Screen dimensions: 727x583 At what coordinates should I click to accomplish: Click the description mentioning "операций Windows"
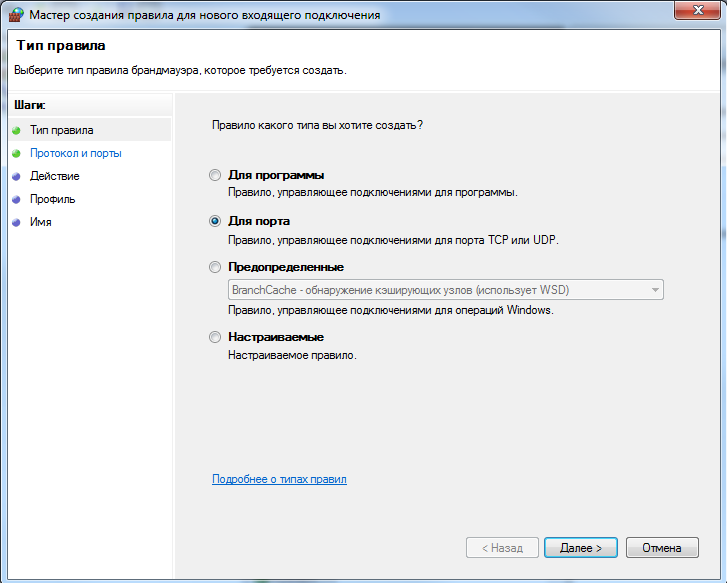pos(391,310)
